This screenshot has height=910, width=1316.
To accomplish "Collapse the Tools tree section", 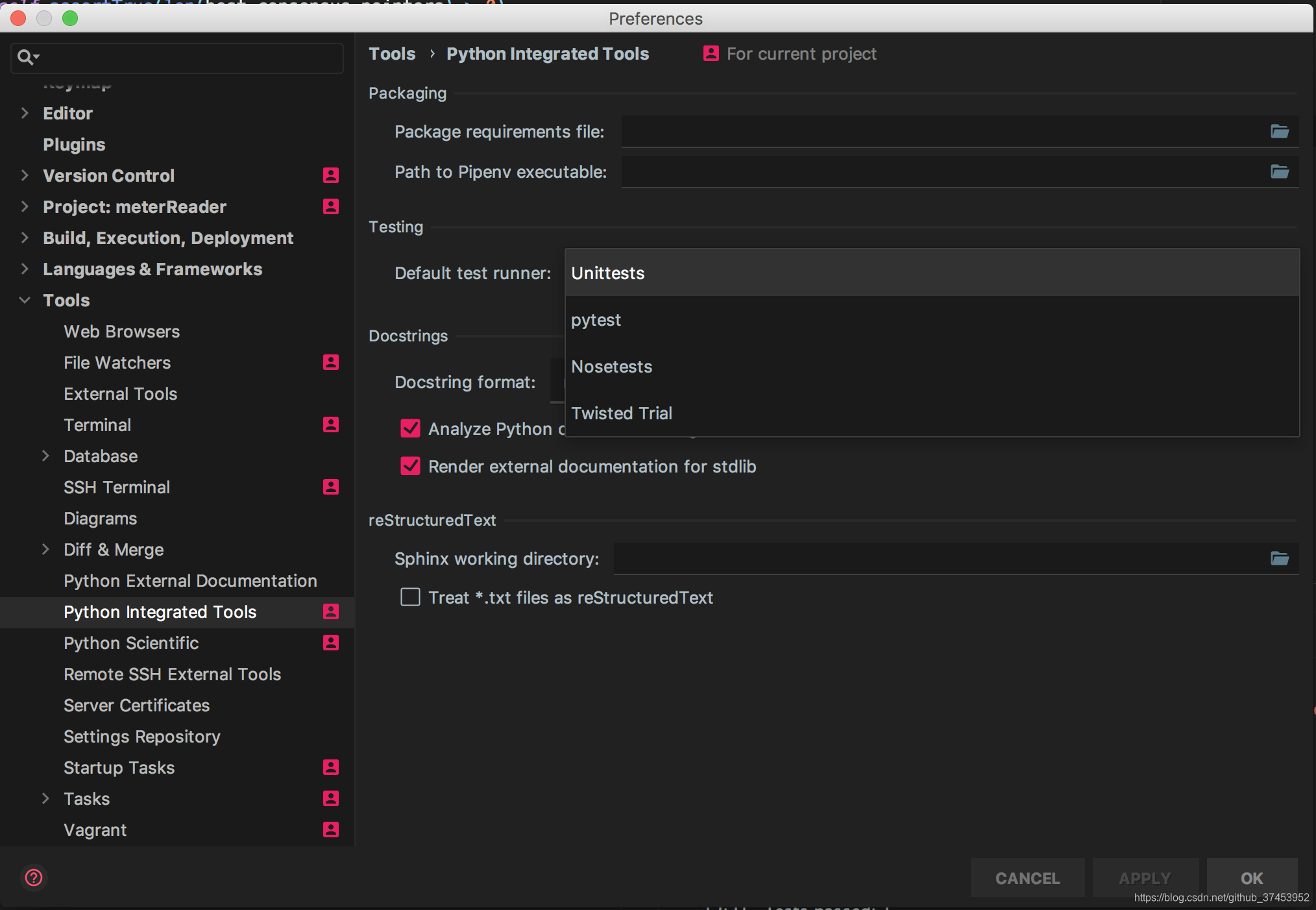I will coord(25,300).
